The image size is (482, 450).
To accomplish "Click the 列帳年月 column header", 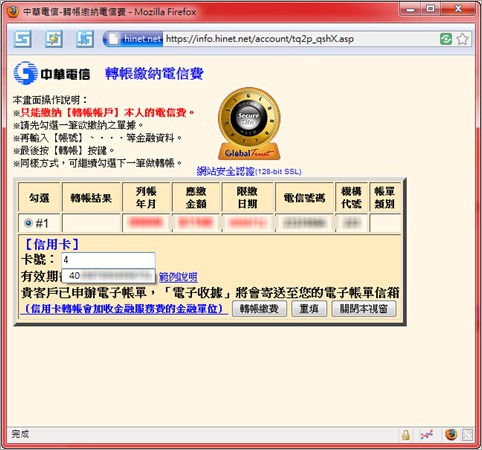I will pyautogui.click(x=146, y=197).
